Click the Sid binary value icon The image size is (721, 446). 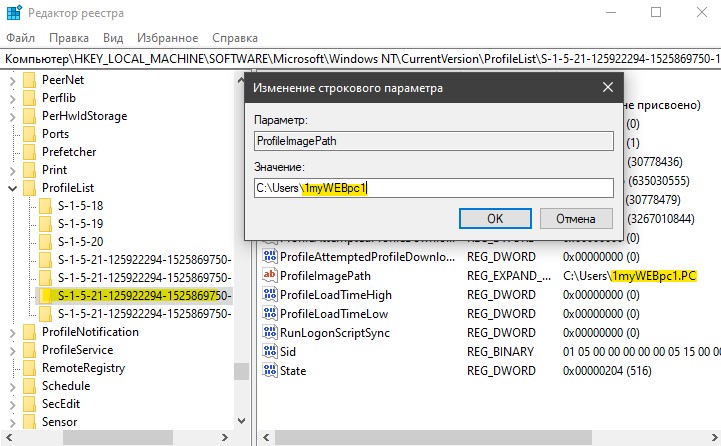(270, 351)
